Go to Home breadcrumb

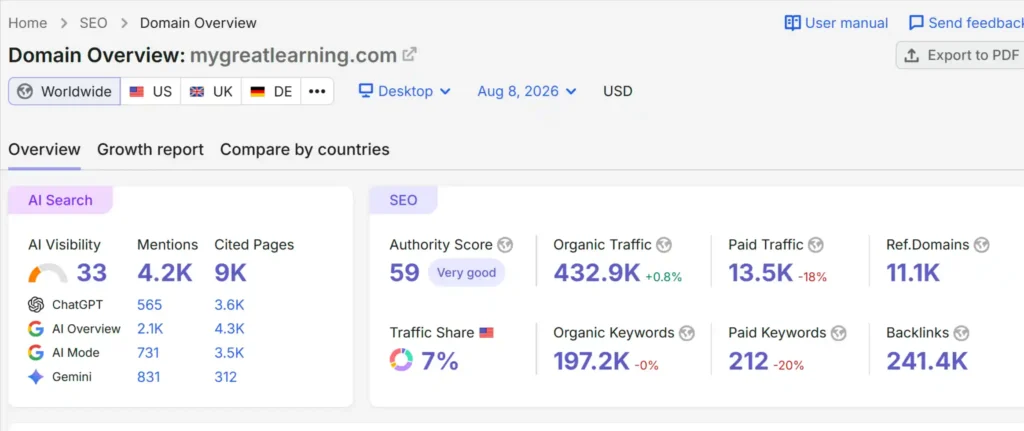[x=27, y=23]
